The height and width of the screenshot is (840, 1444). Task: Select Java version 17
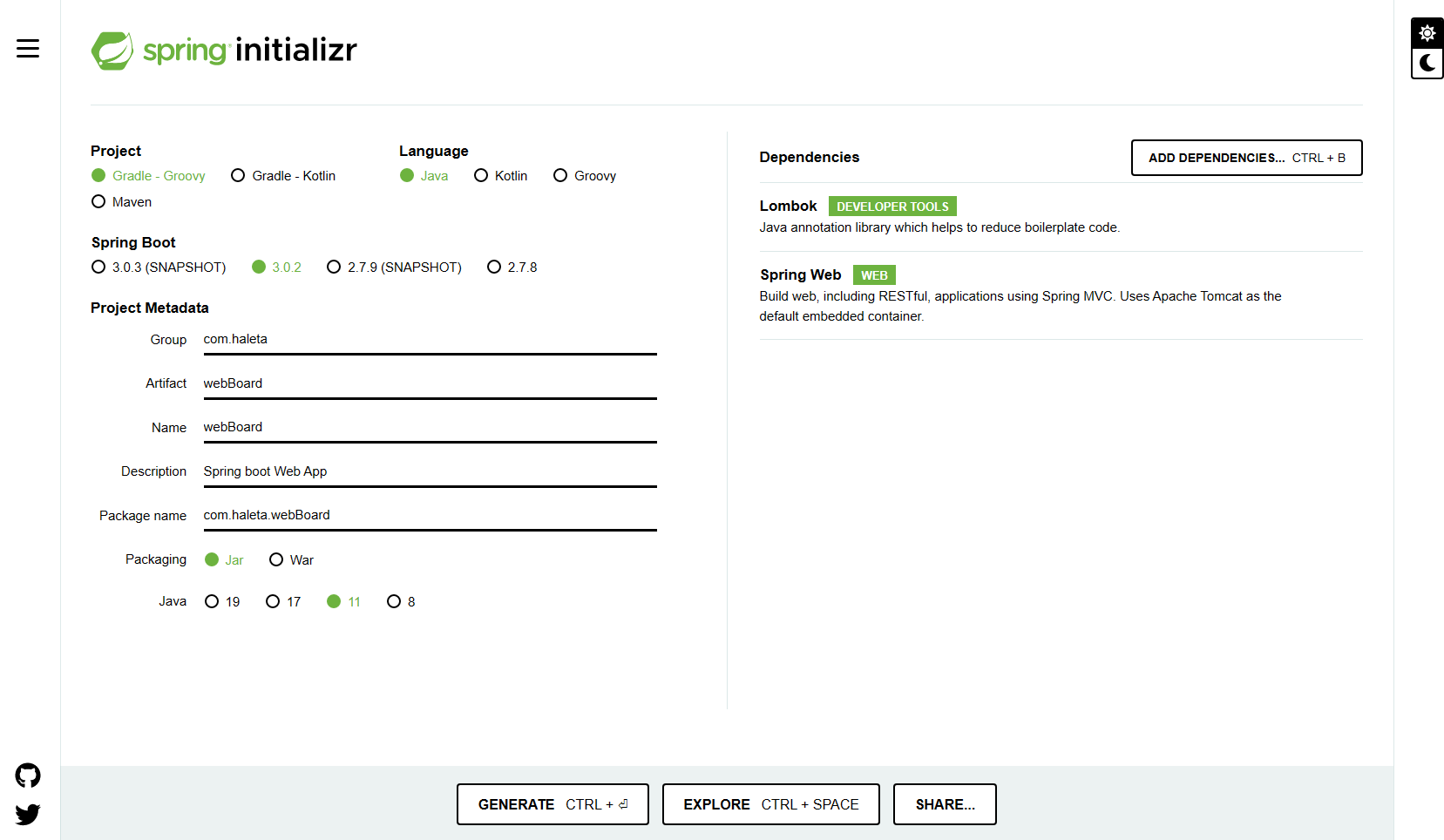(284, 602)
